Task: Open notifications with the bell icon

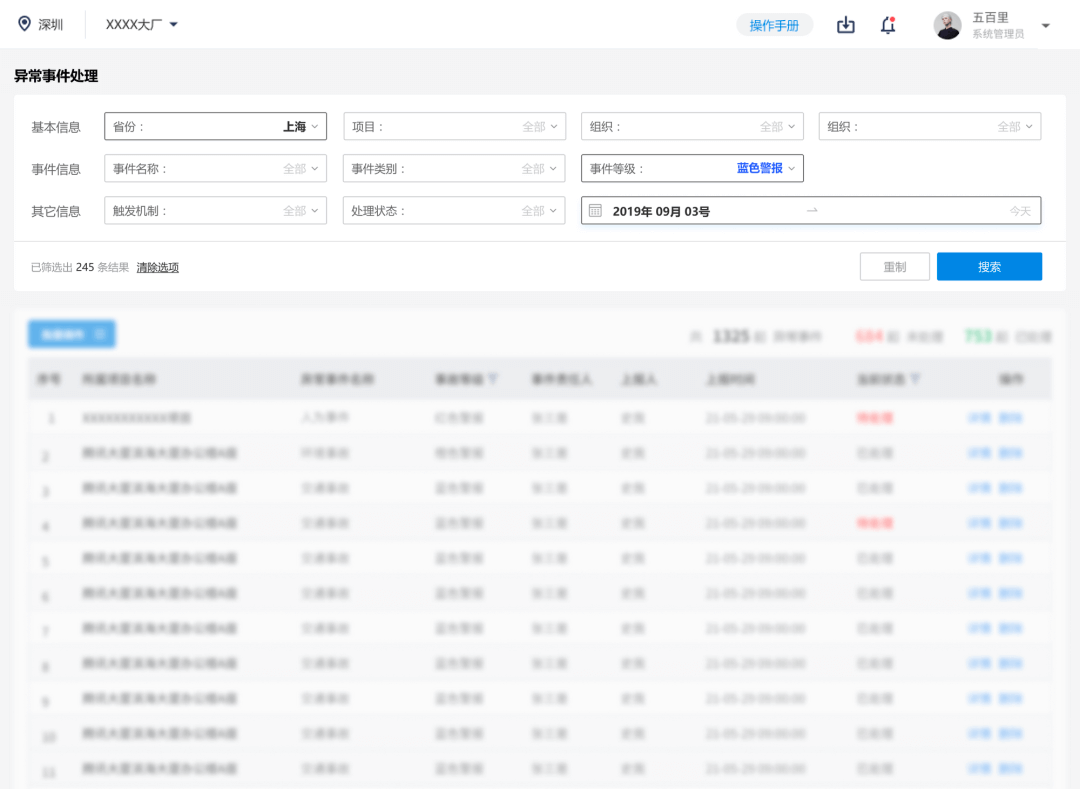Action: click(x=889, y=25)
